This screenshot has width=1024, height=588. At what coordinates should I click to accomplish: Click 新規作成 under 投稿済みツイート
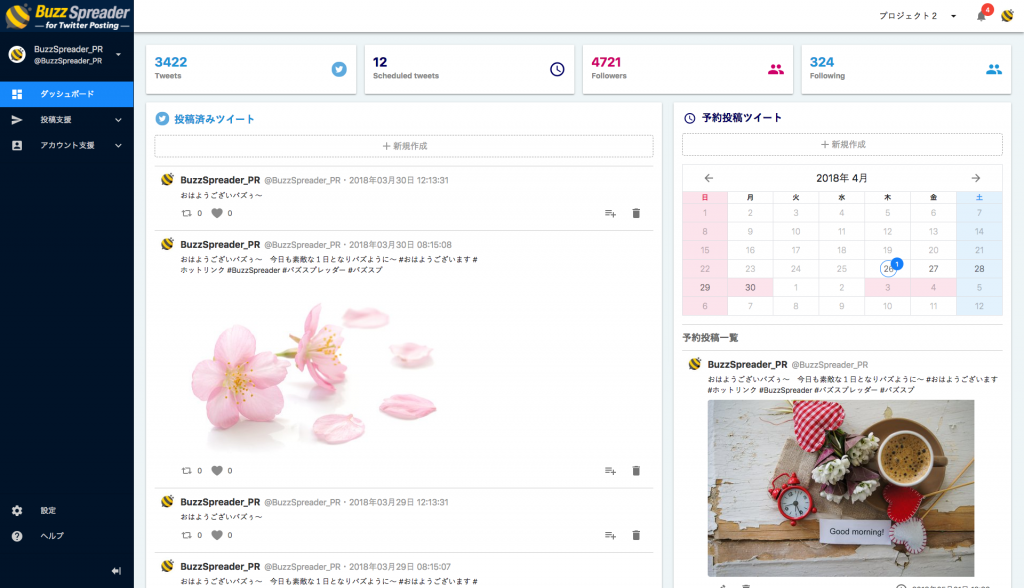click(x=404, y=146)
